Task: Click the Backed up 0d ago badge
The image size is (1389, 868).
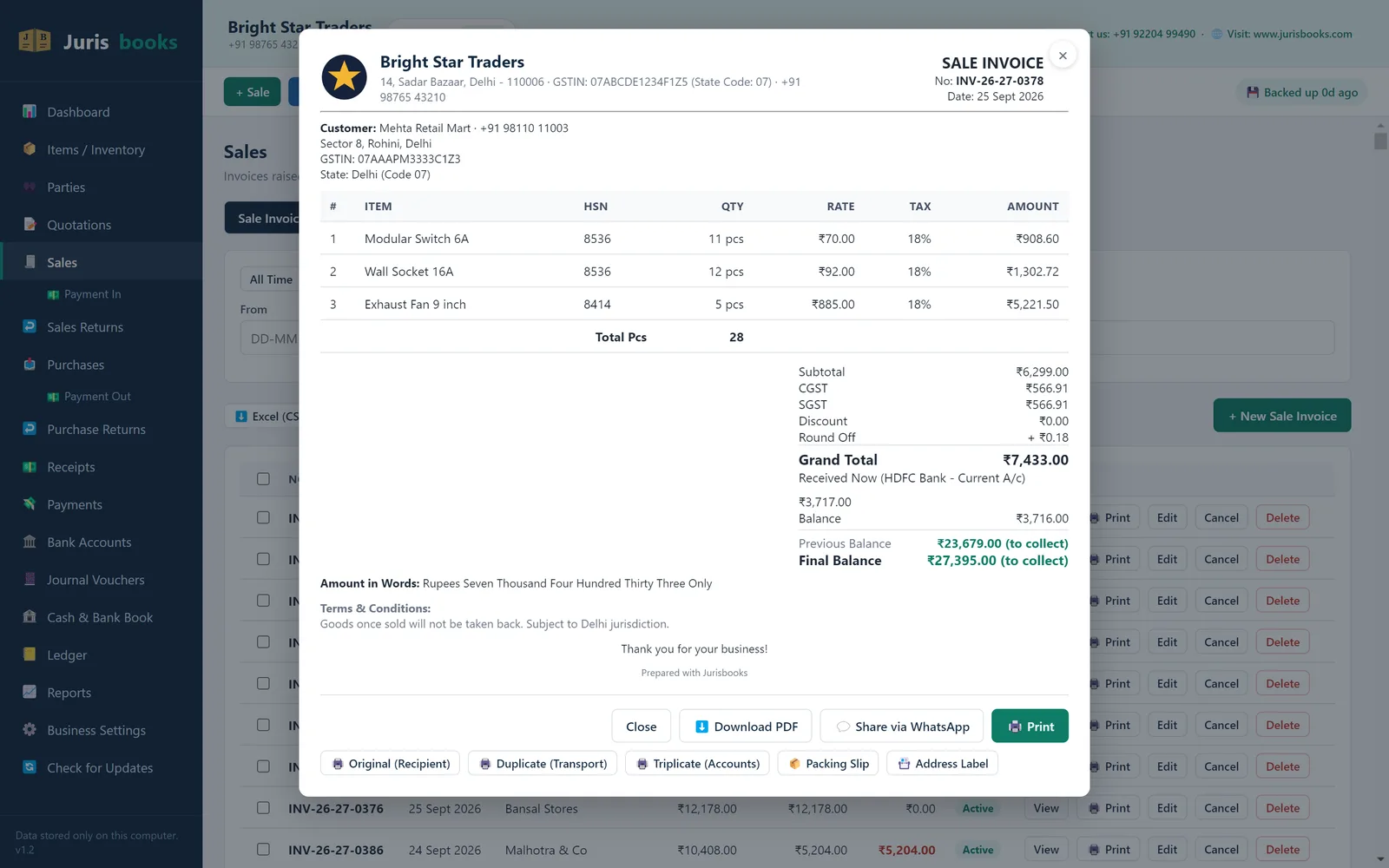Action: click(x=1301, y=93)
